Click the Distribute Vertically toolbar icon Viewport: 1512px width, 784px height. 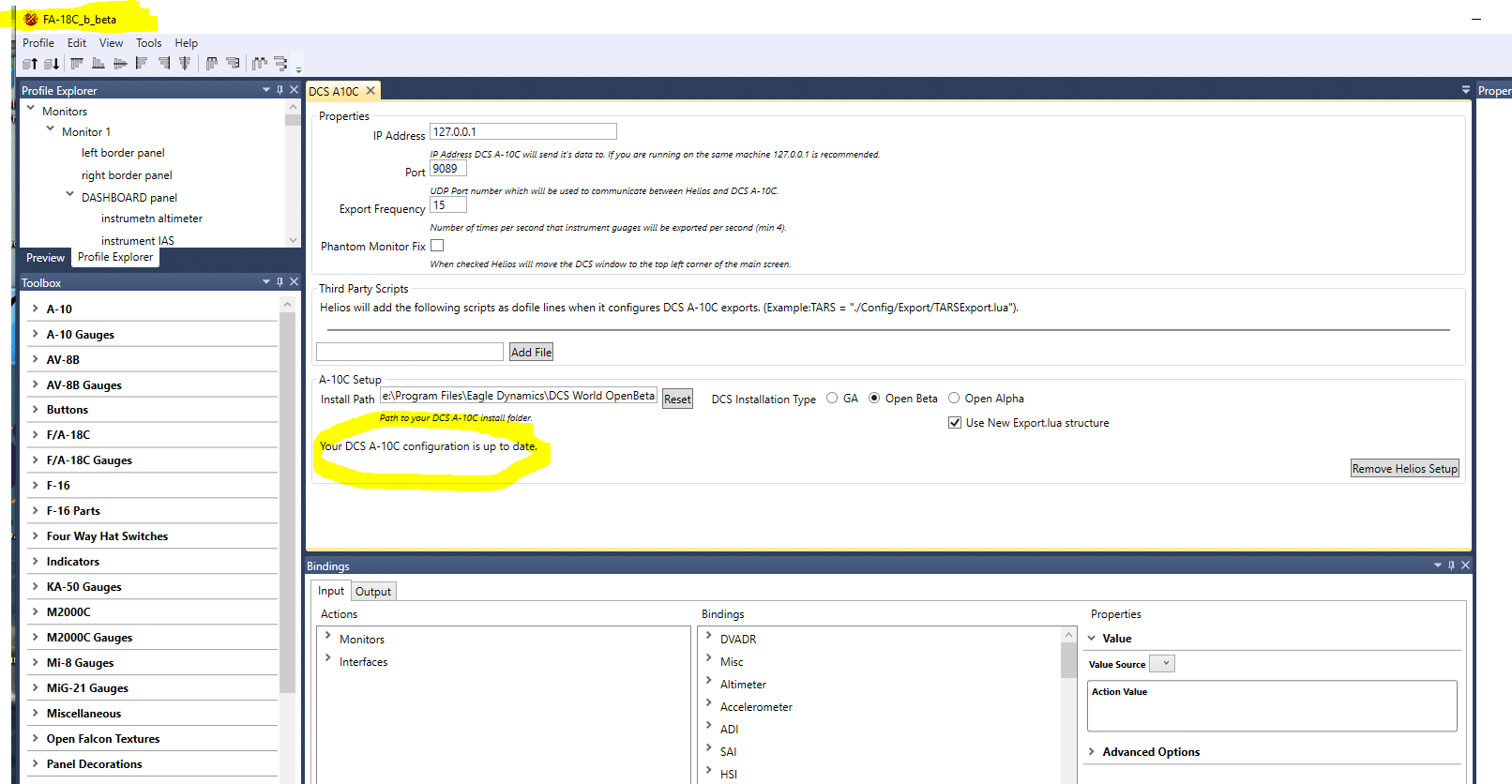pos(233,64)
